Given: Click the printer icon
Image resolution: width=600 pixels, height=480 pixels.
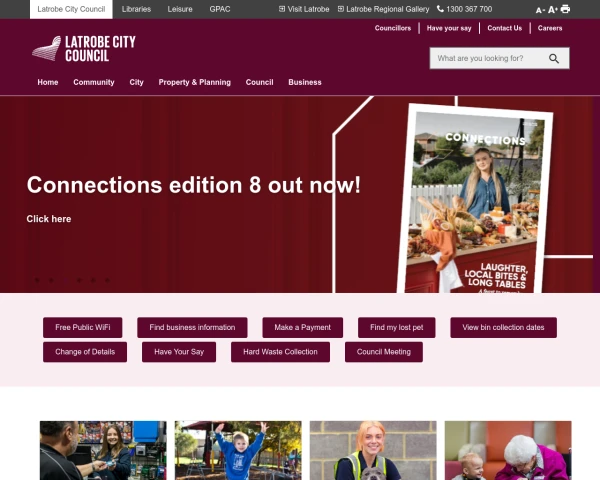Looking at the screenshot, I should [x=565, y=9].
